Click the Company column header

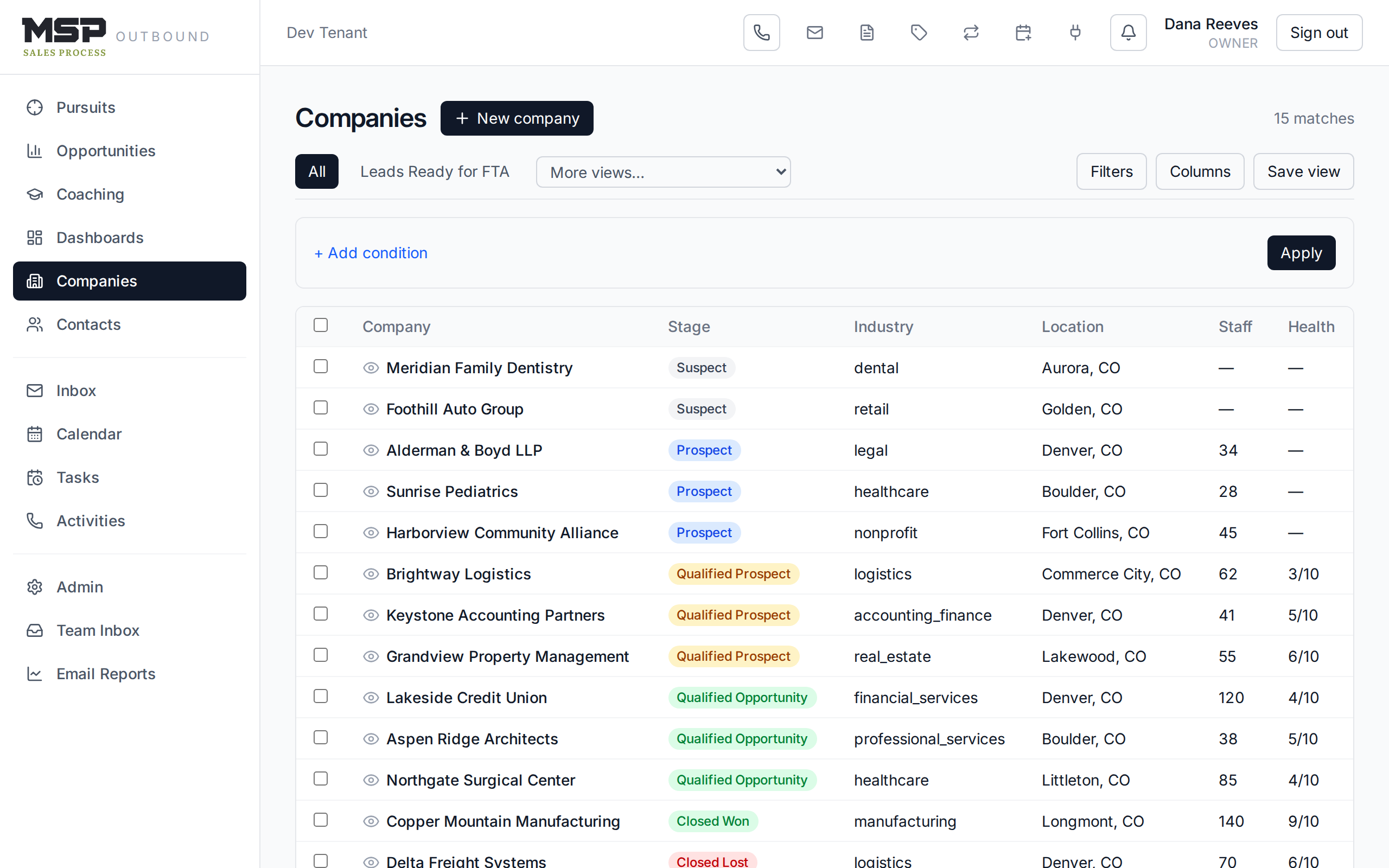pyautogui.click(x=396, y=327)
